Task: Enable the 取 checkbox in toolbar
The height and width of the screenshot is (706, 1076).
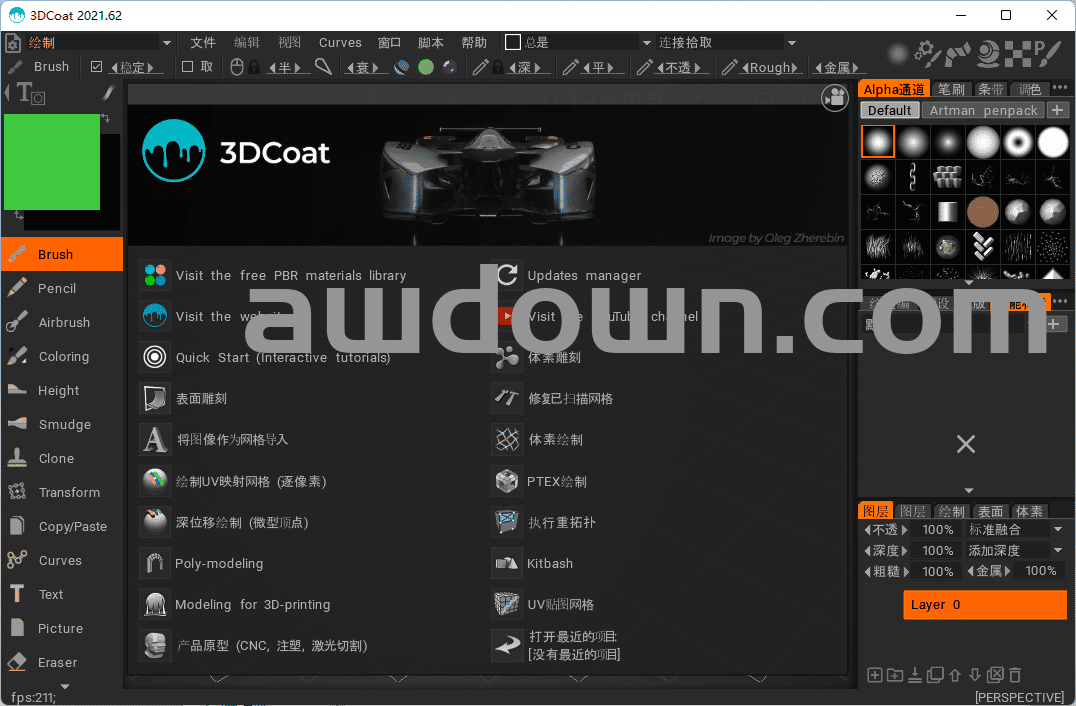Action: 187,67
